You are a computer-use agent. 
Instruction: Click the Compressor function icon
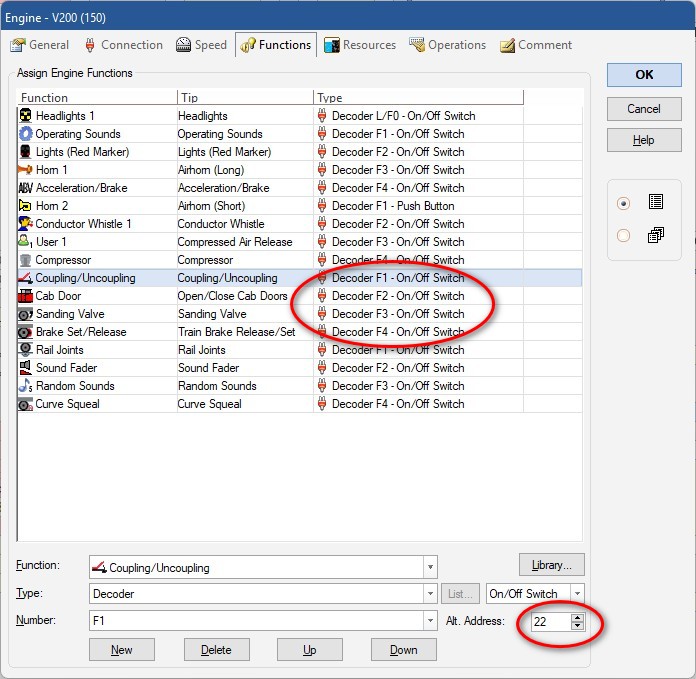pos(26,260)
